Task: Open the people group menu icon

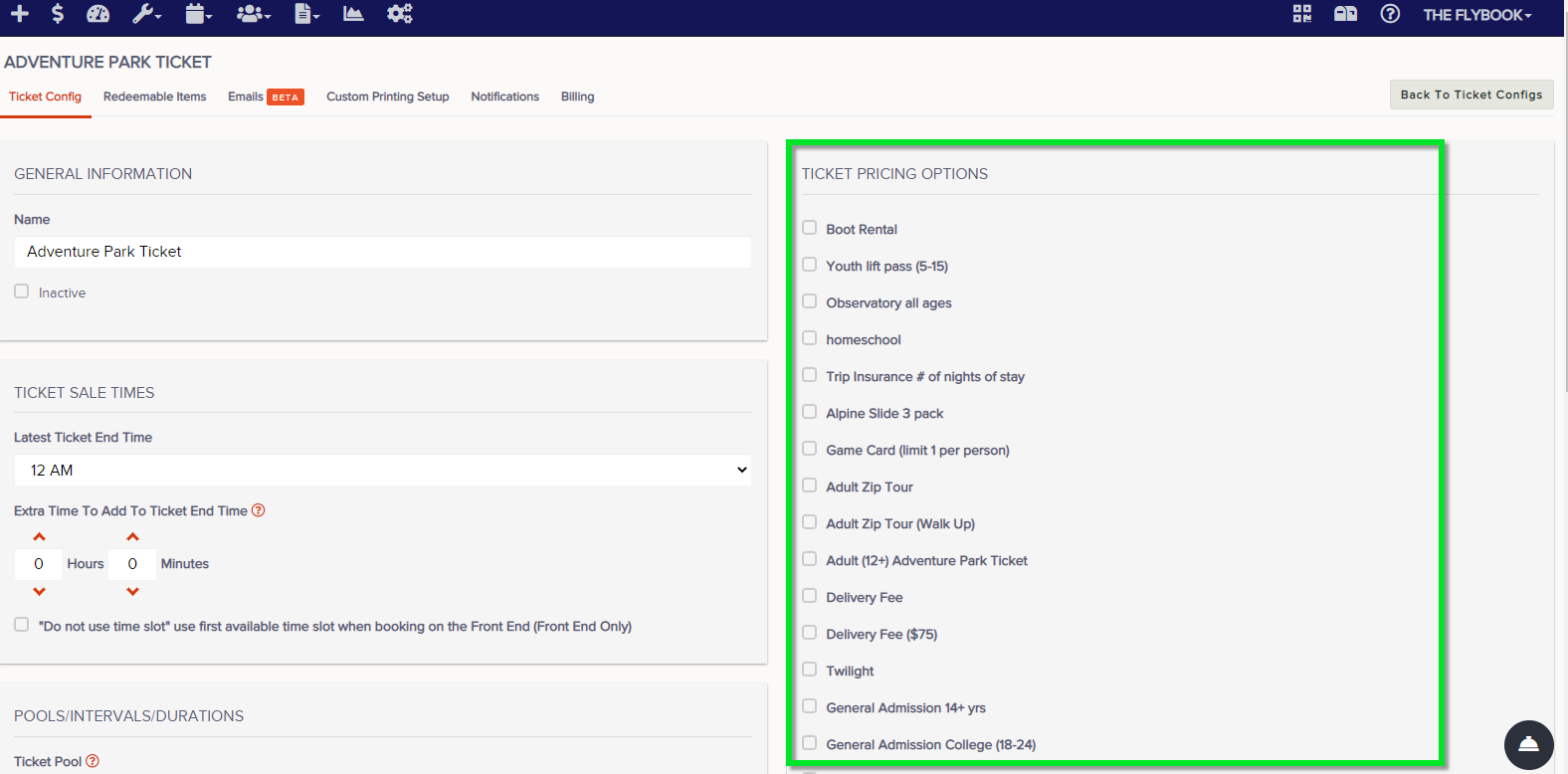Action: pos(254,14)
